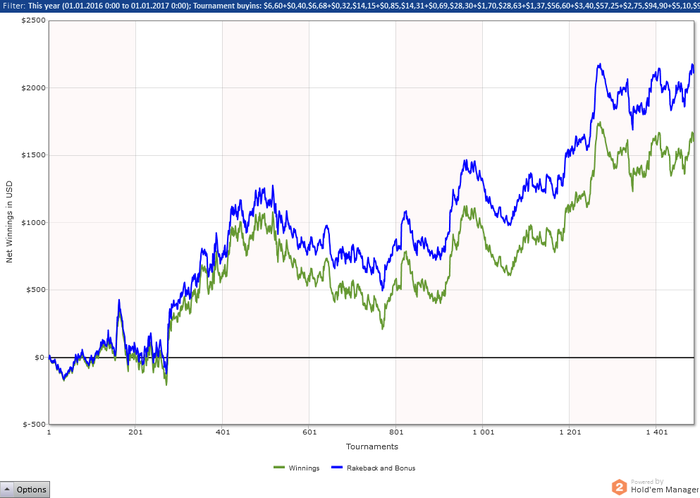Click the green Winnings legend swatch
700x498 pixels.
point(279,468)
